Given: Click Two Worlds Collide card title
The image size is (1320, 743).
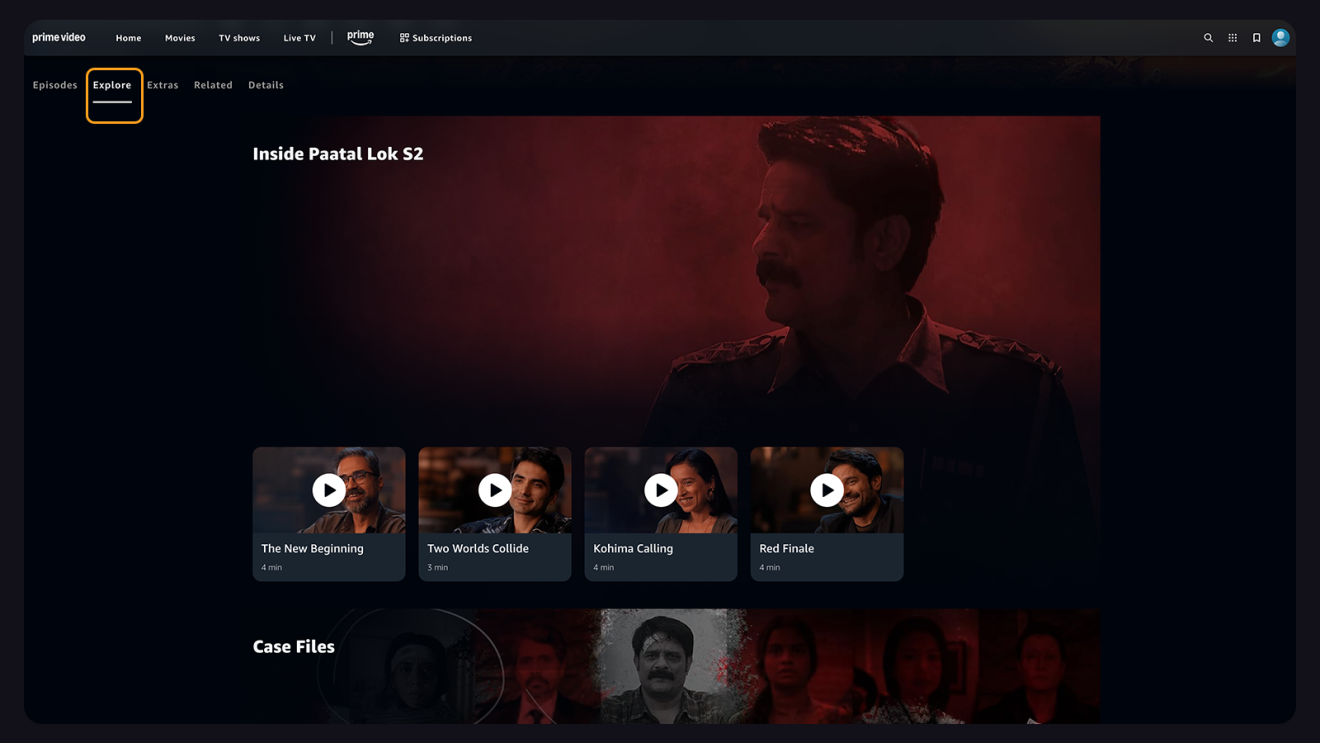Looking at the screenshot, I should pyautogui.click(x=478, y=548).
